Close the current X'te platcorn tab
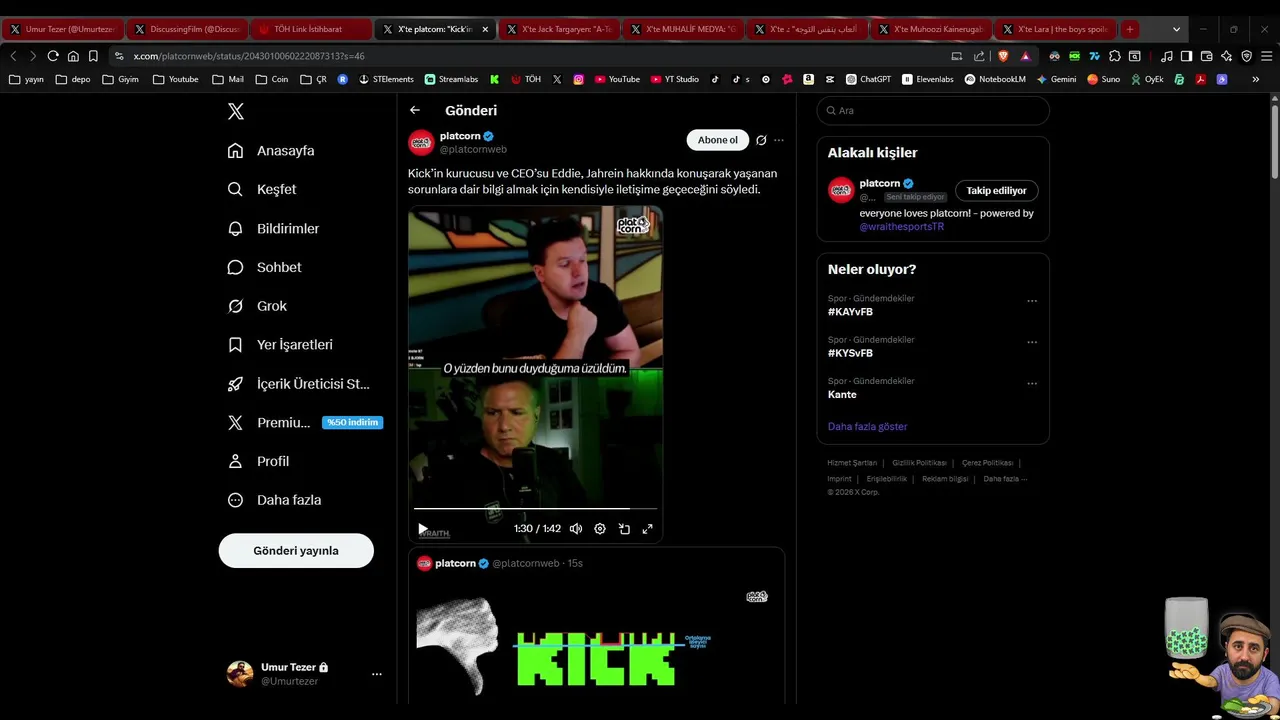This screenshot has width=1280, height=720. [x=485, y=29]
